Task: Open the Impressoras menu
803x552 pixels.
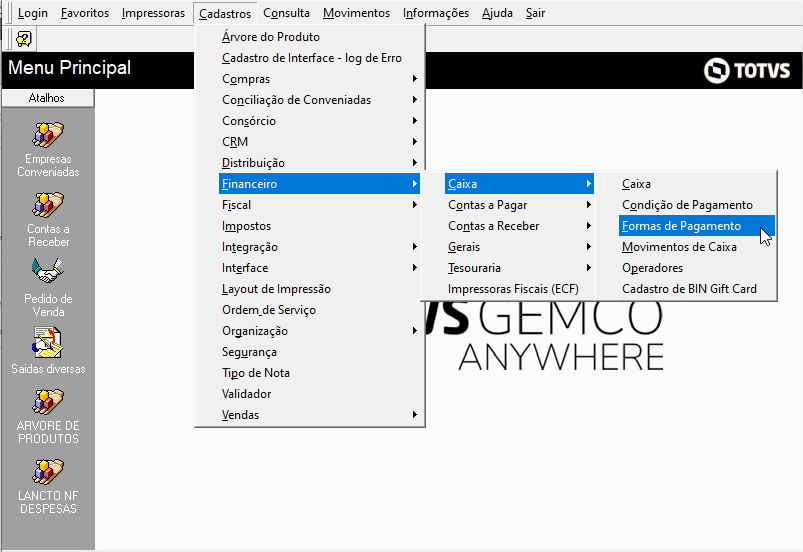Action: 154,13
